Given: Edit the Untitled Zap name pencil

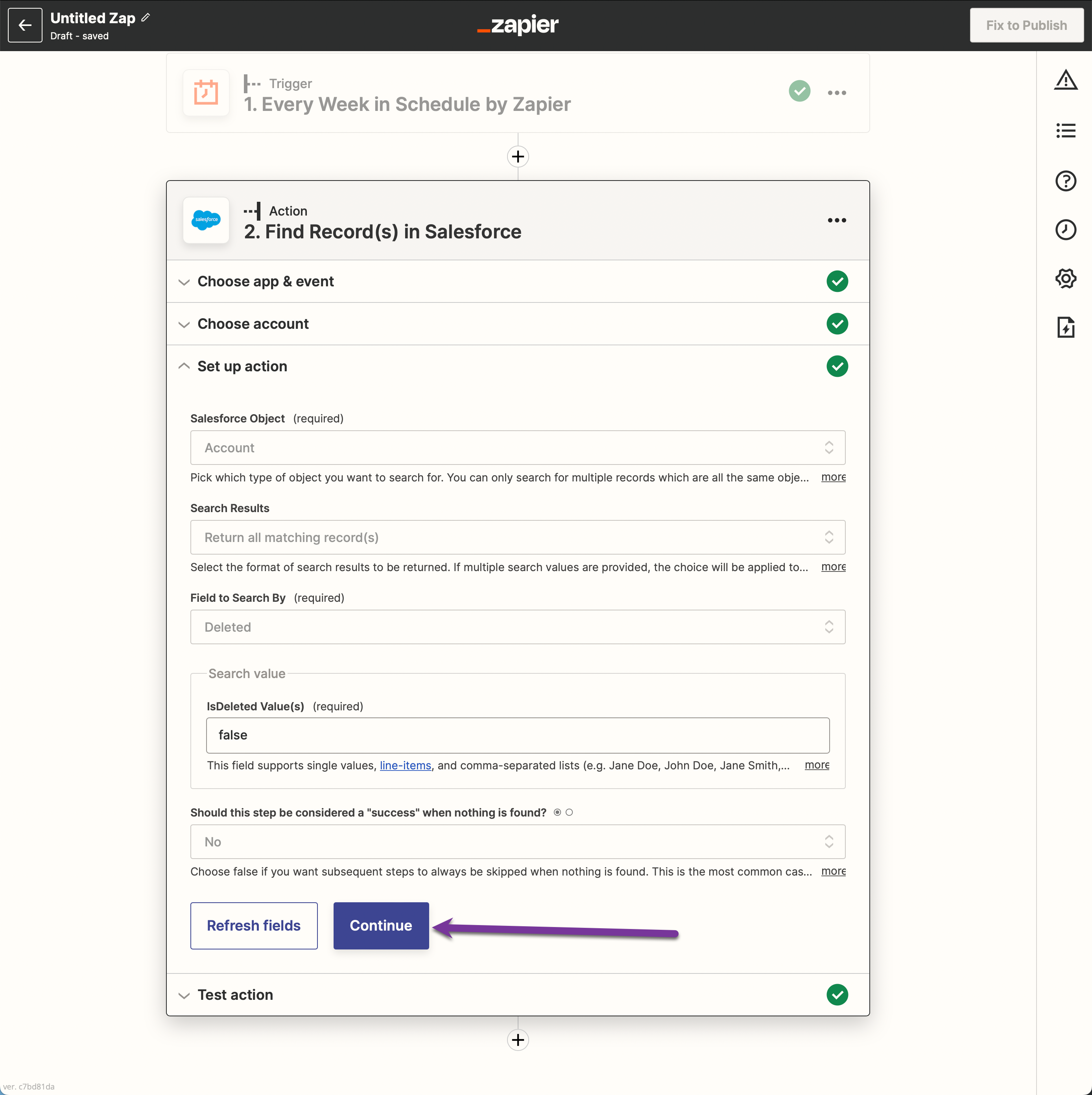Looking at the screenshot, I should pyautogui.click(x=146, y=18).
